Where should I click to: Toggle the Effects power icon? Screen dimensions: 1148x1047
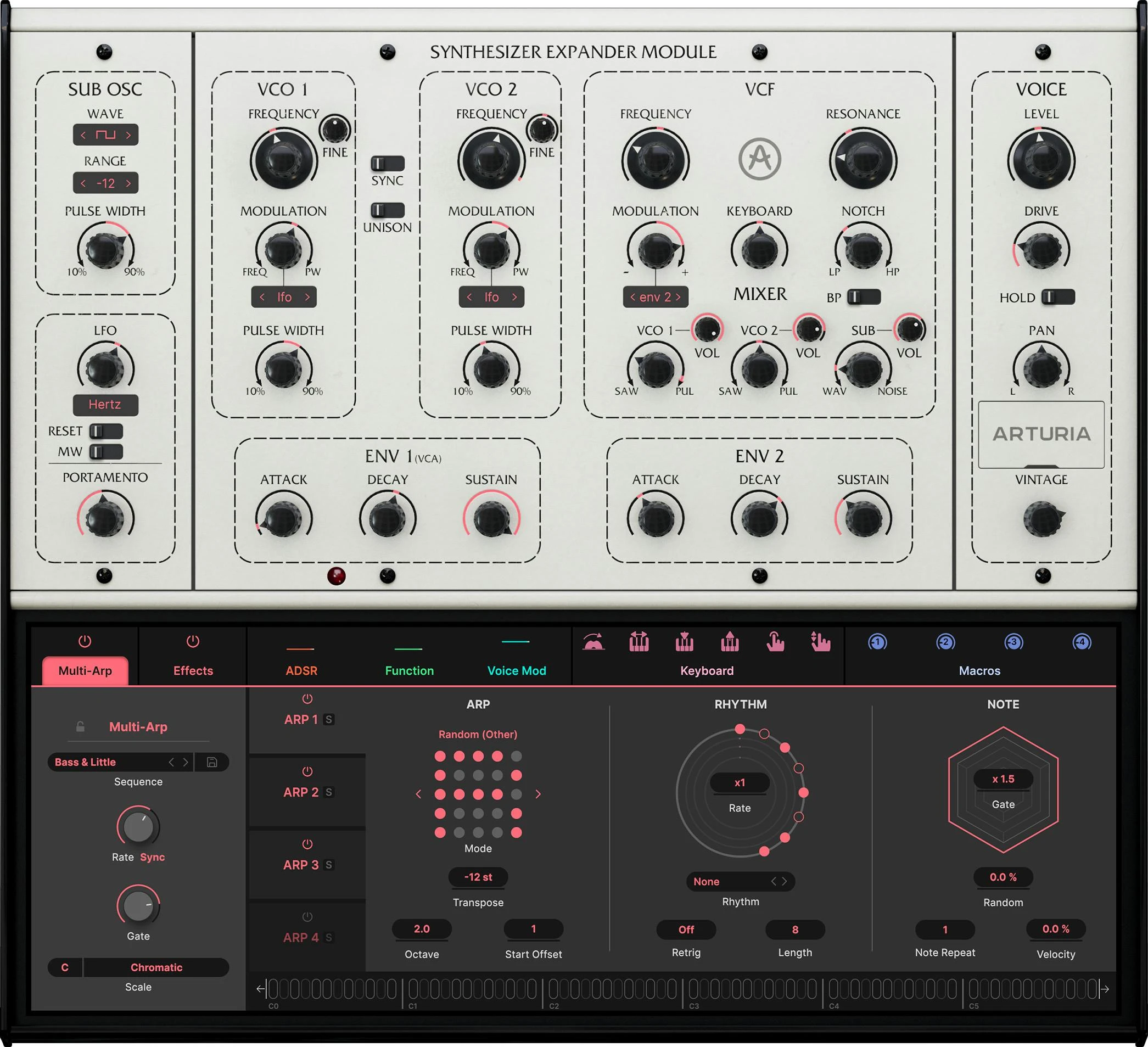(x=193, y=641)
